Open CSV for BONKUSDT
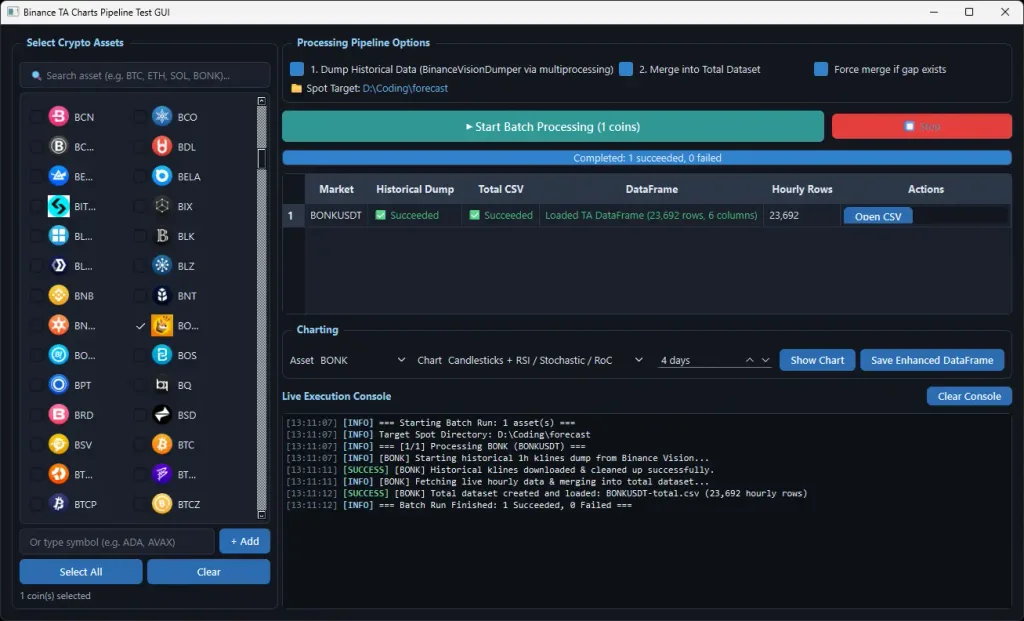Screen dimensions: 1024x621 878,216
